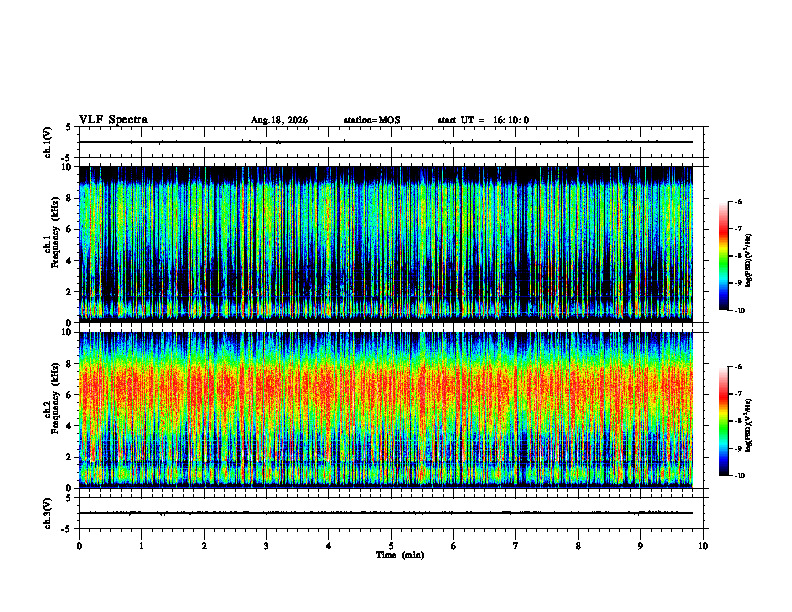Click the "ch.3(V)" waveform axis label
Screen dimensions: 792x612
pos(47,513)
